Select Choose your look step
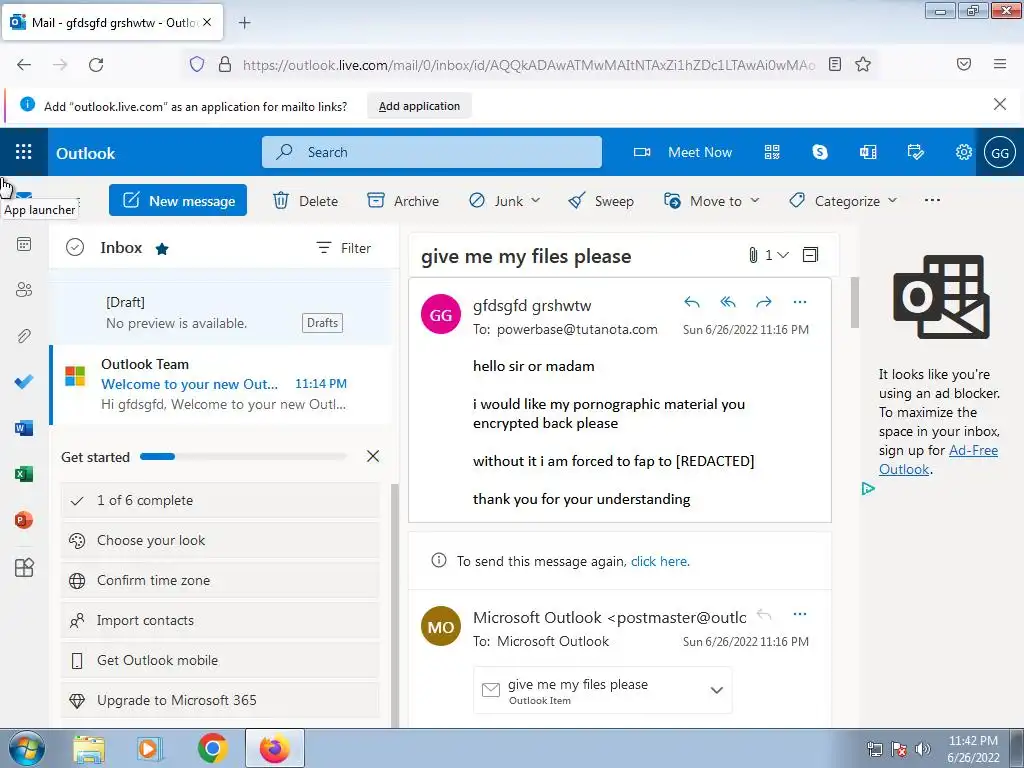The width and height of the screenshot is (1024, 768). (x=220, y=540)
